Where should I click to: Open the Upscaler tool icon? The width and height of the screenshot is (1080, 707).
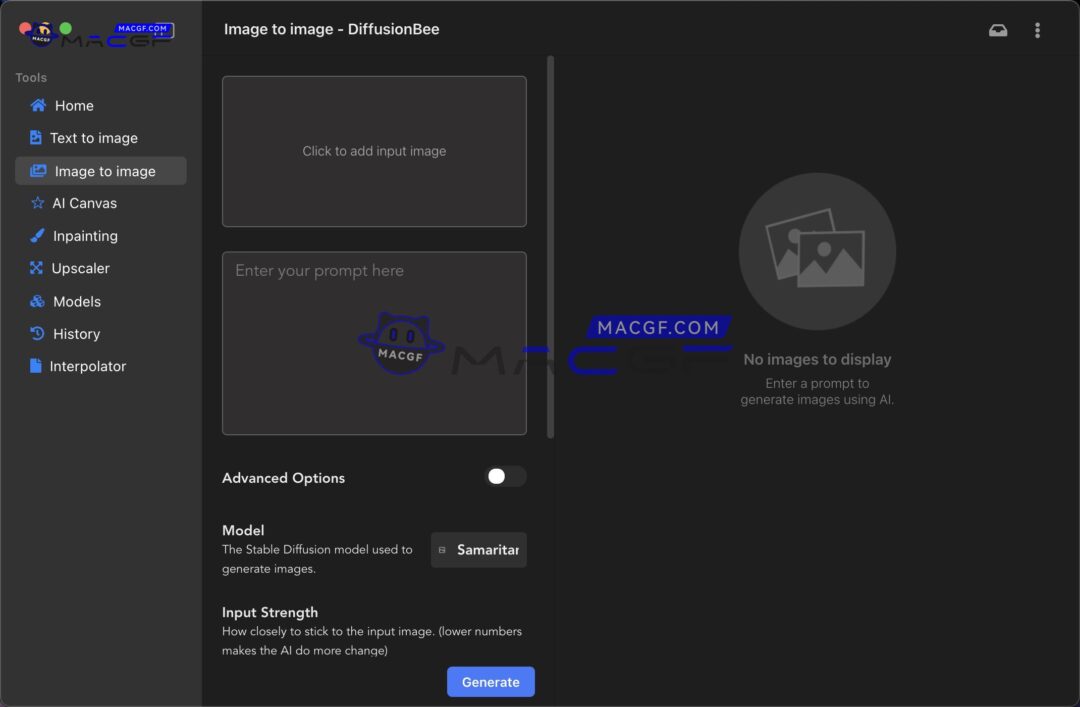pyautogui.click(x=36, y=268)
